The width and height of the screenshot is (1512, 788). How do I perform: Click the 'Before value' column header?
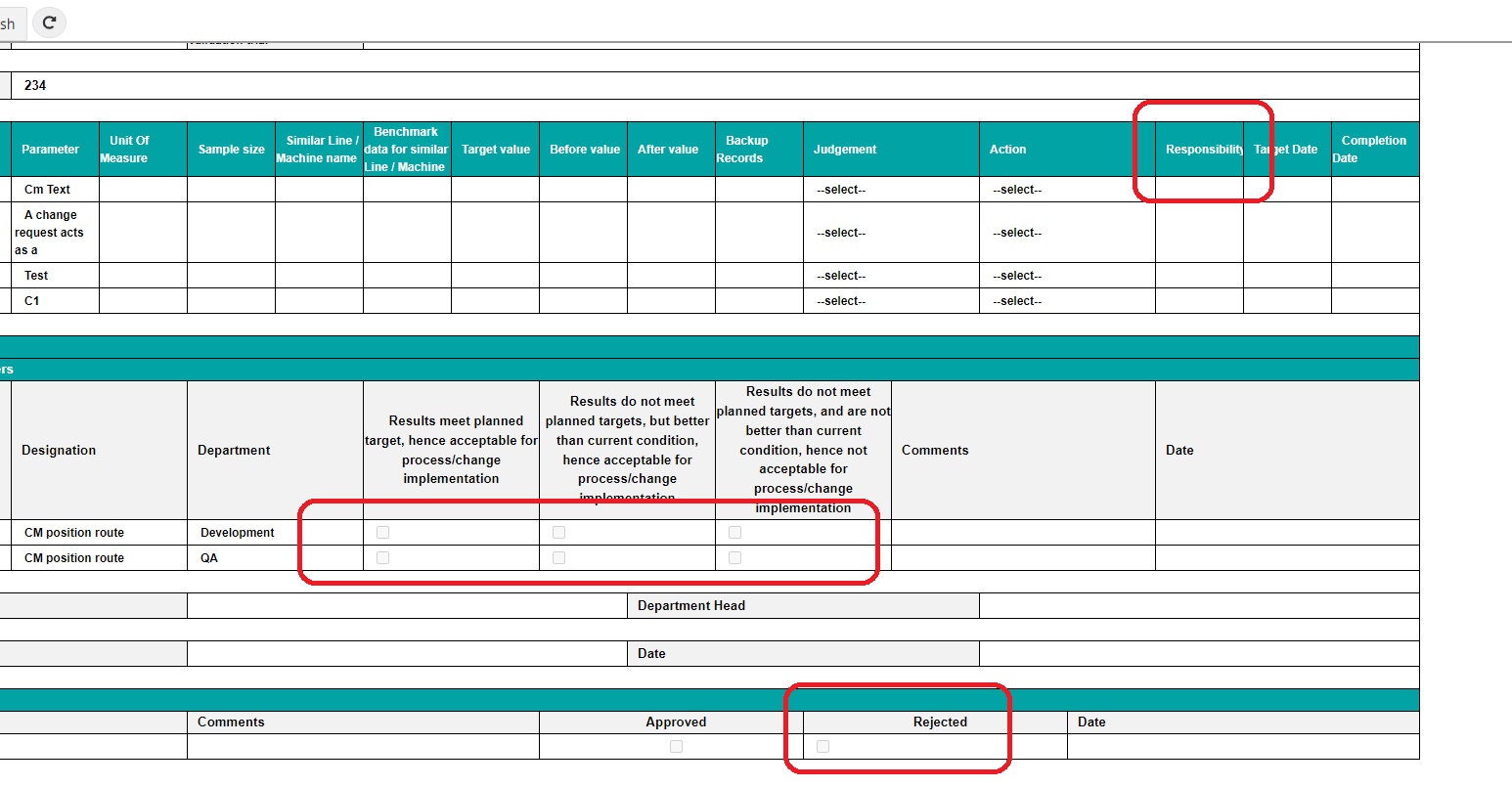(585, 150)
